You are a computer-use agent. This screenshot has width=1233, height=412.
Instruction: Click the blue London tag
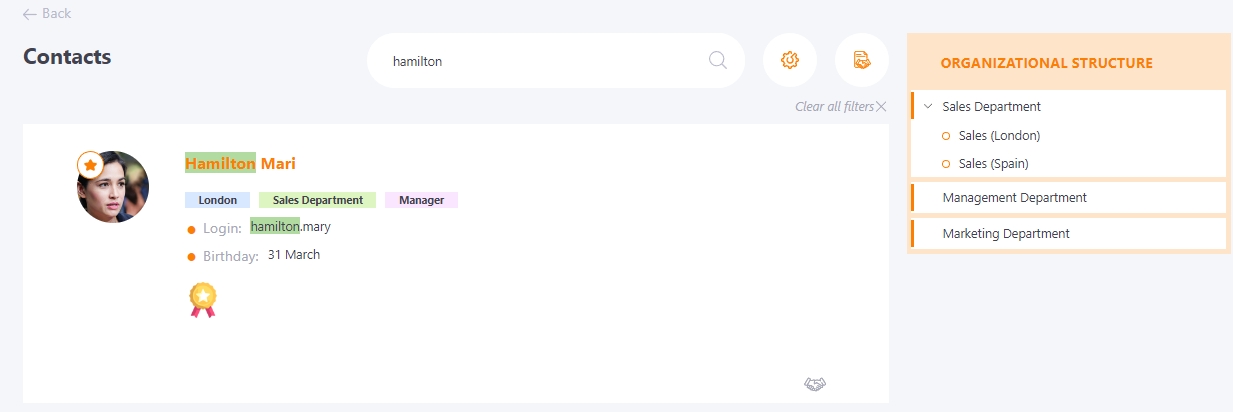(217, 200)
